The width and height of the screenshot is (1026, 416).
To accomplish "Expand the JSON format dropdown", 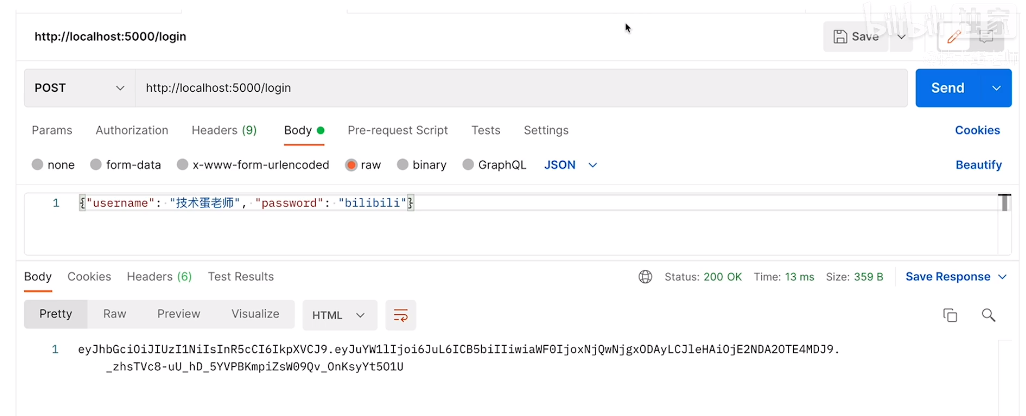I will pos(571,165).
